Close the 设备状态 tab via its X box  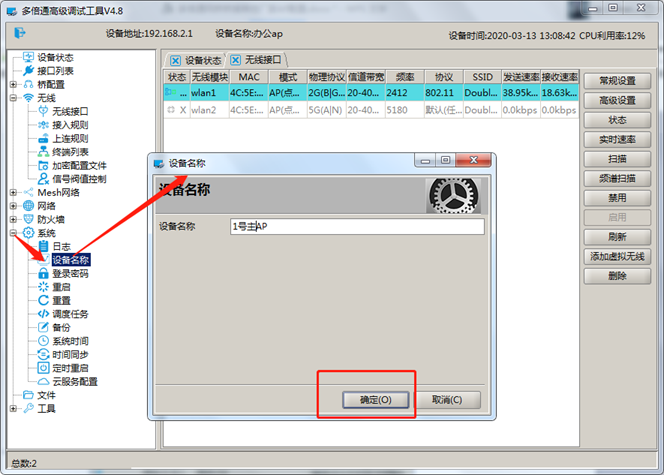click(x=176, y=60)
